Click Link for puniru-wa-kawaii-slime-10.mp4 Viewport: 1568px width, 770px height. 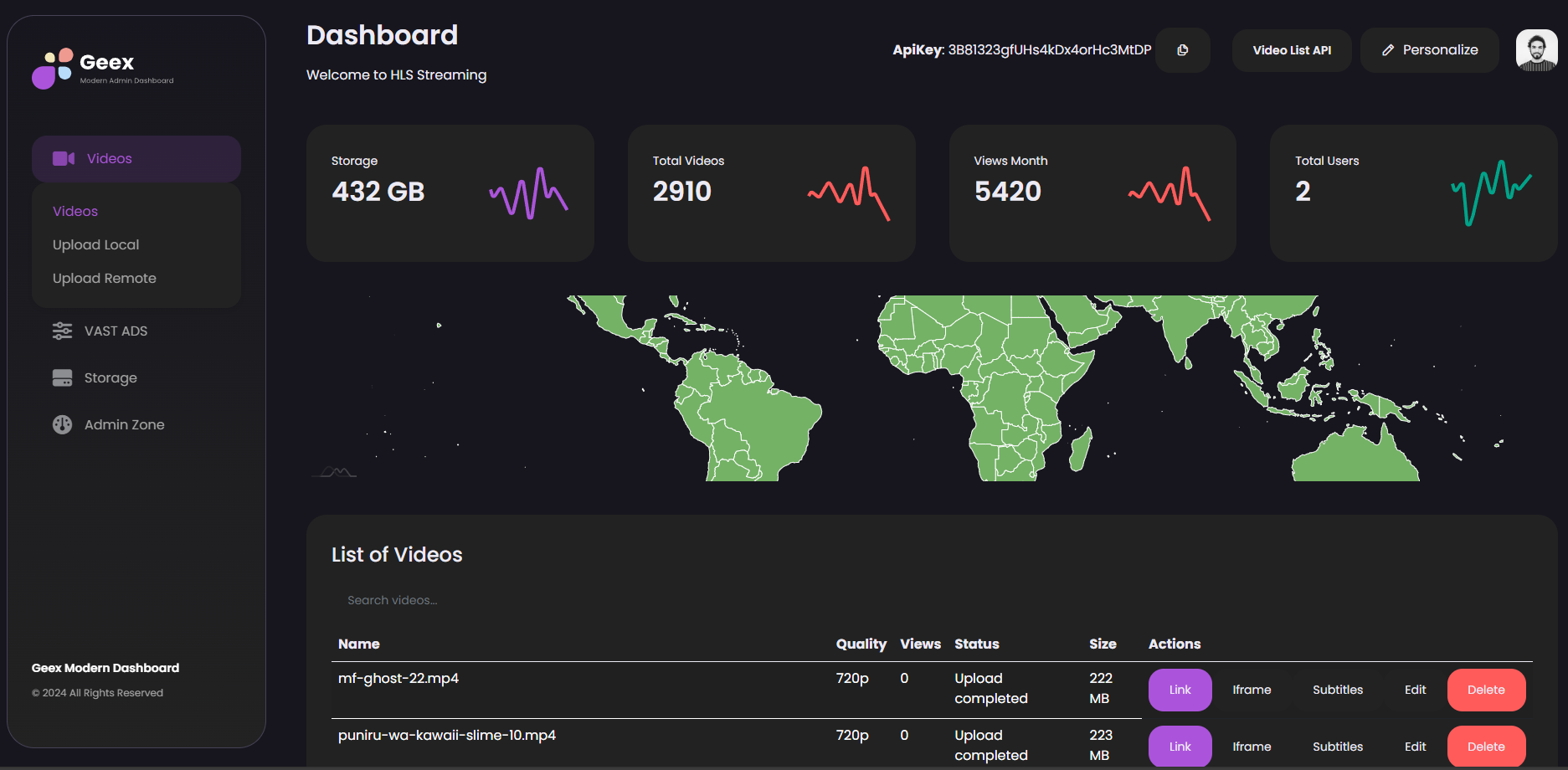coord(1180,747)
